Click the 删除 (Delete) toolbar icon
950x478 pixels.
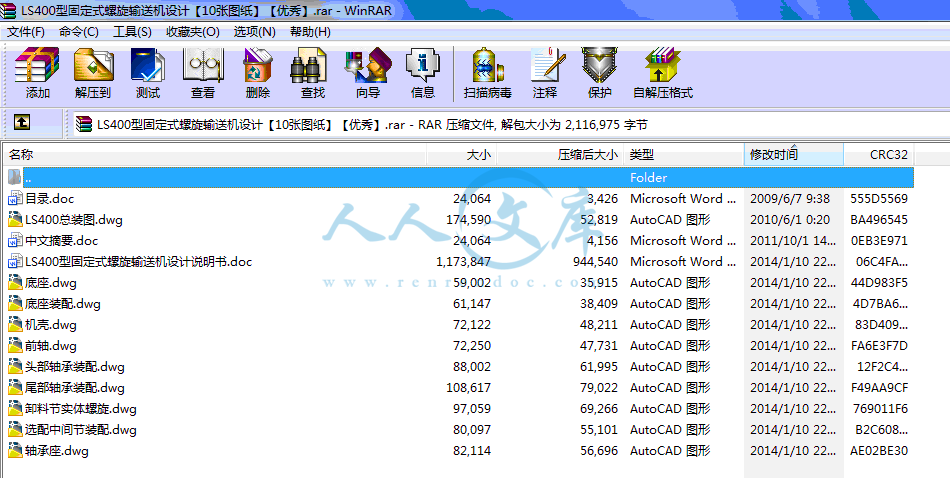259,65
